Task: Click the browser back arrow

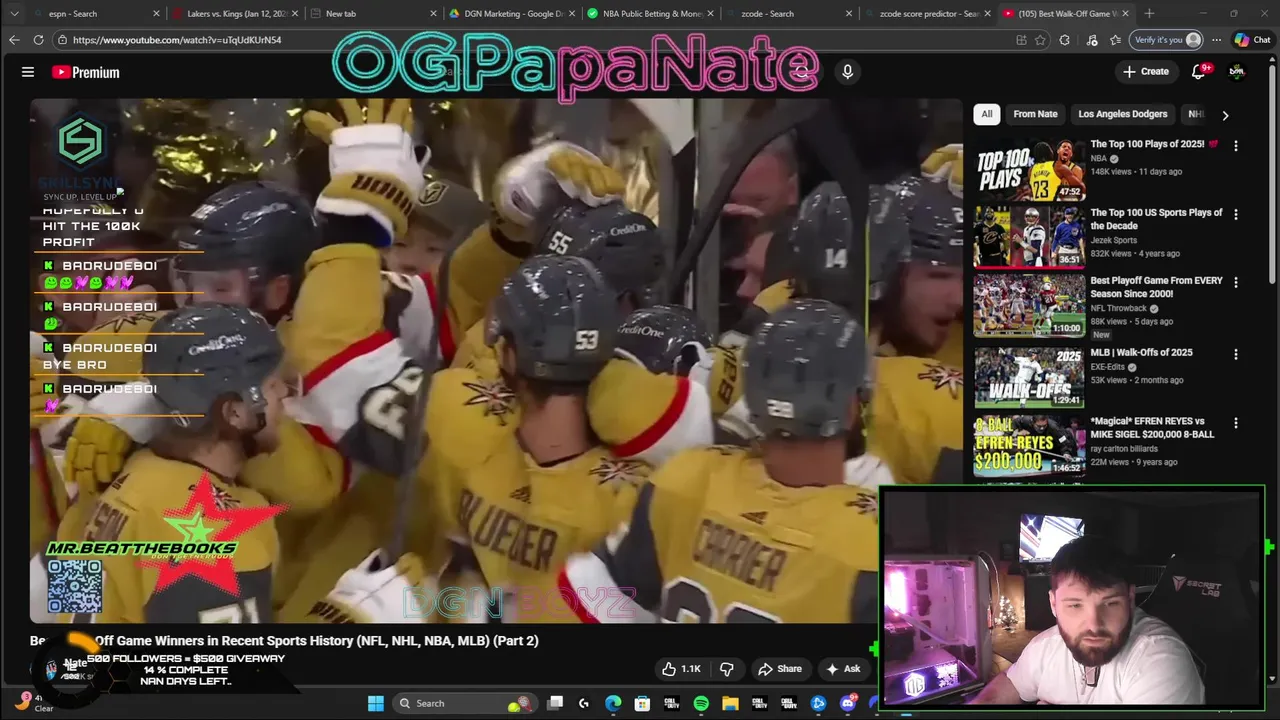Action: coord(14,40)
